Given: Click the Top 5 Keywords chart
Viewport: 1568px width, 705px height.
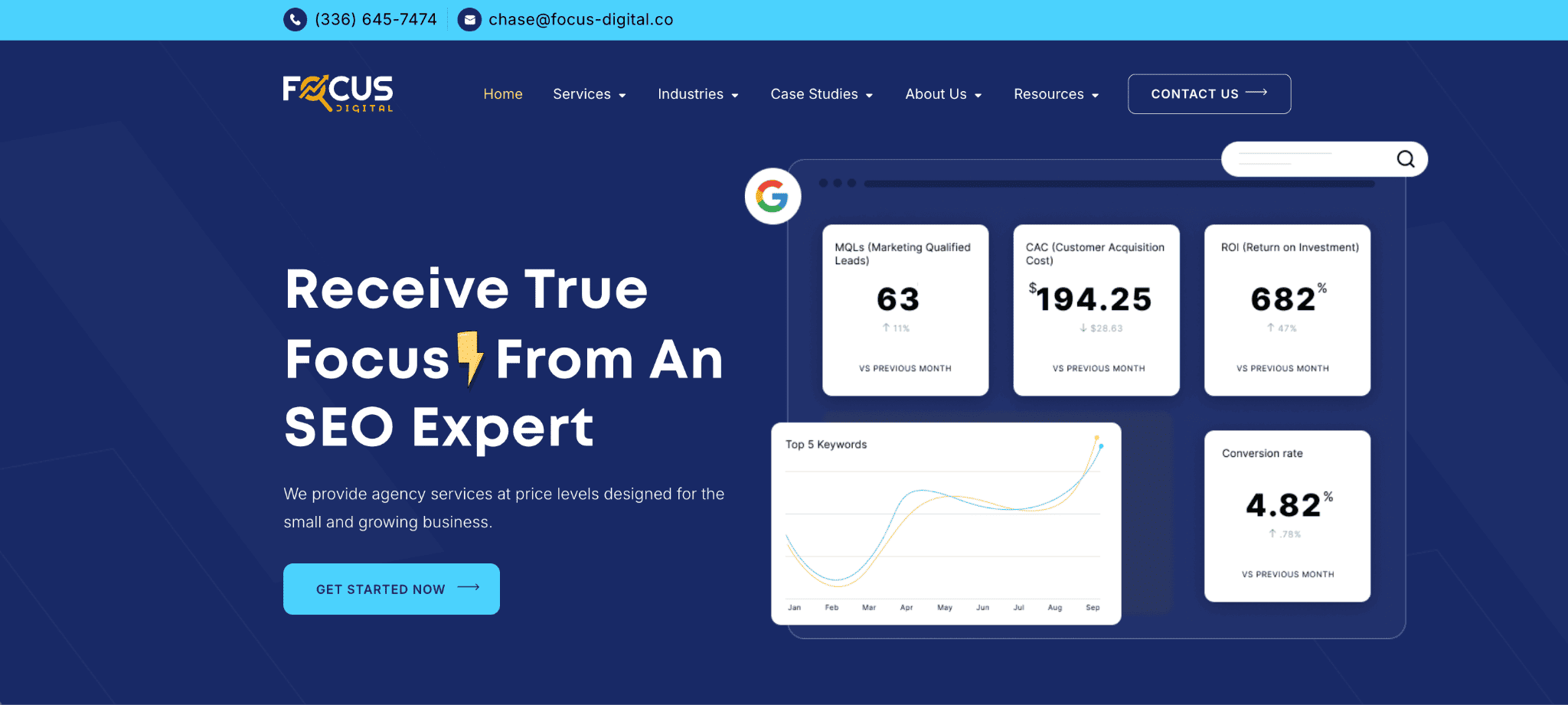Looking at the screenshot, I should coord(946,524).
